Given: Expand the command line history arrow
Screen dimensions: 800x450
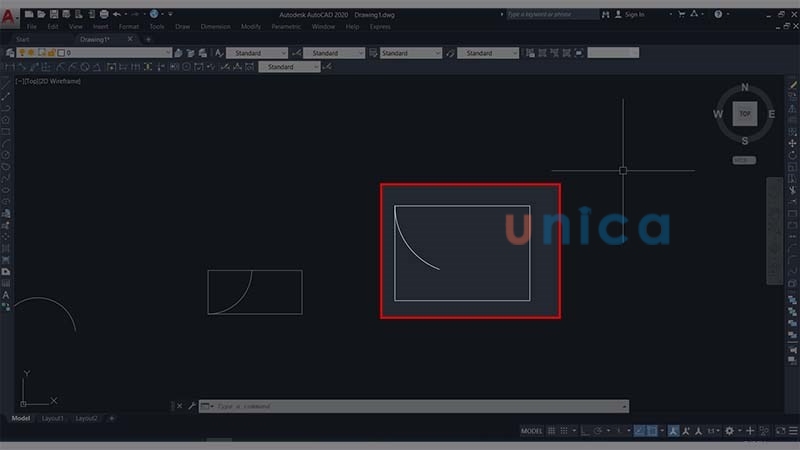Looking at the screenshot, I should pos(624,406).
